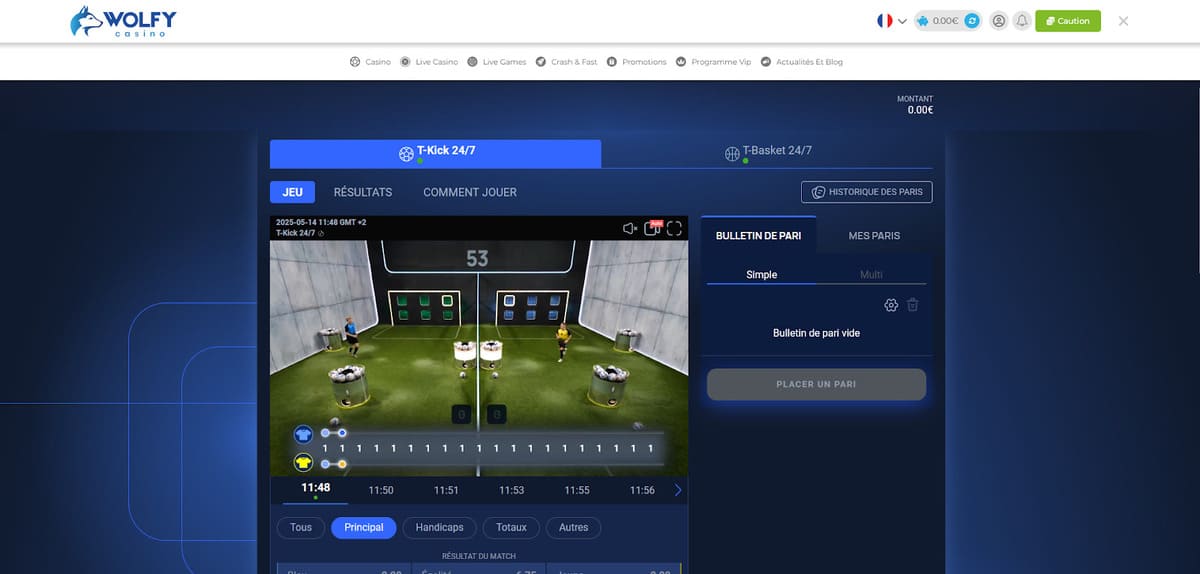Screen dimensions: 1200x574
Task: Switch to the MES PARIS tab
Action: coord(874,236)
